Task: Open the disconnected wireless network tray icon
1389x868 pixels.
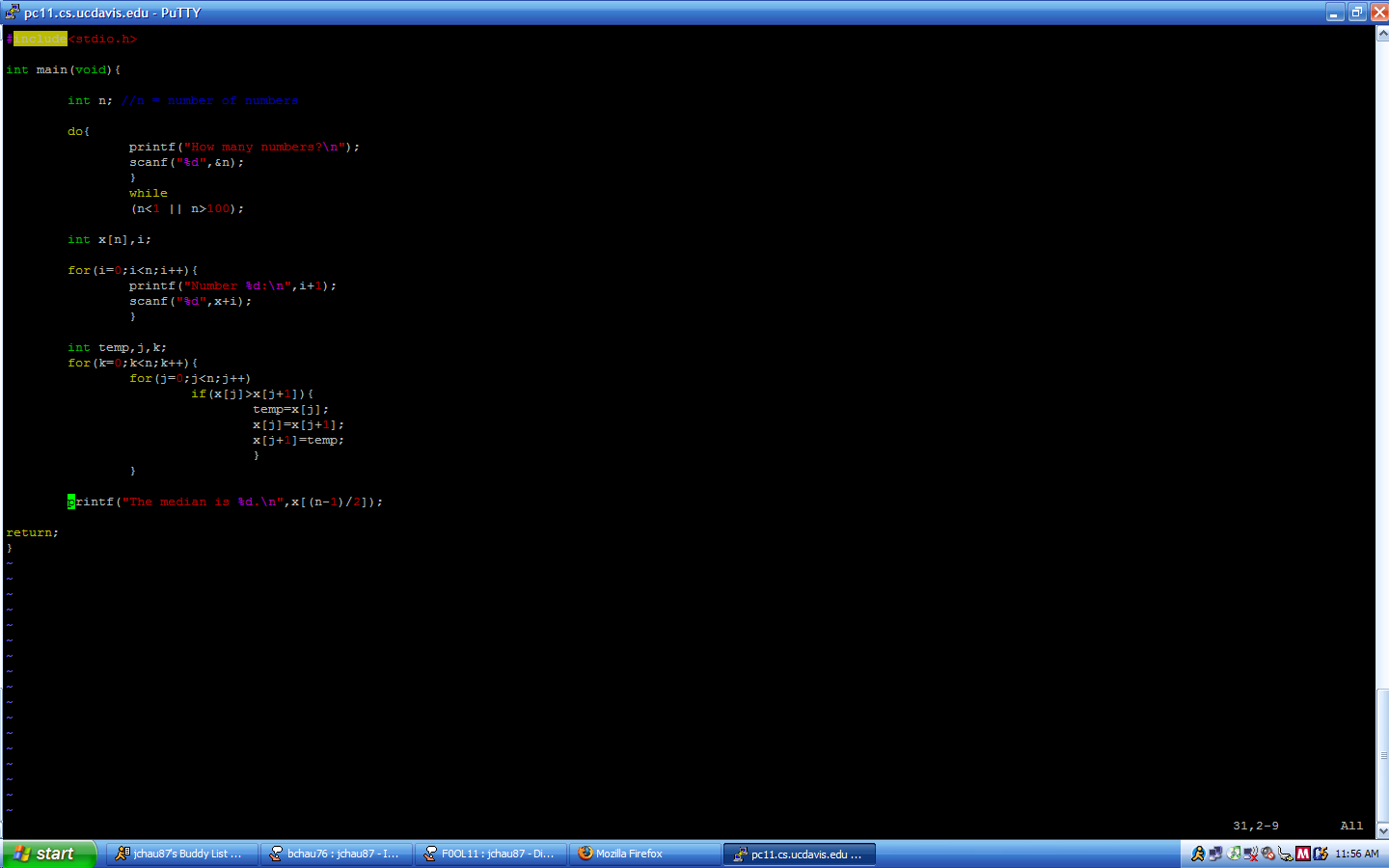Action: pos(1251,854)
